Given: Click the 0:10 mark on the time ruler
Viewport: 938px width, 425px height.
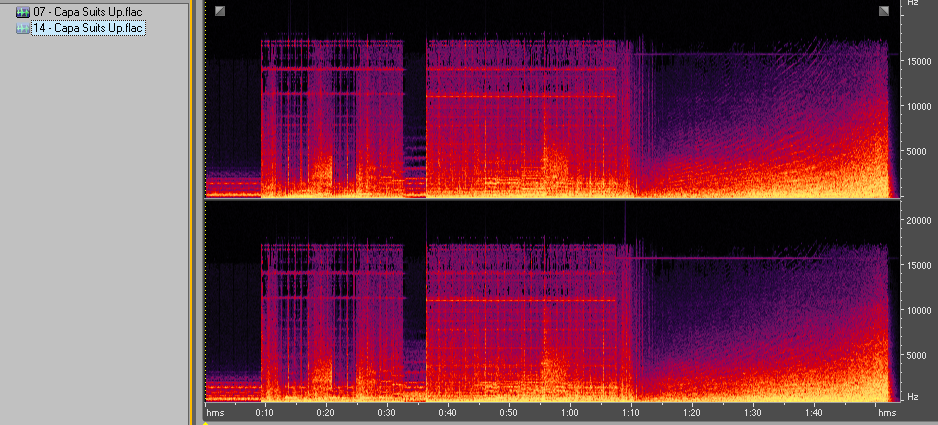Looking at the screenshot, I should click(264, 413).
